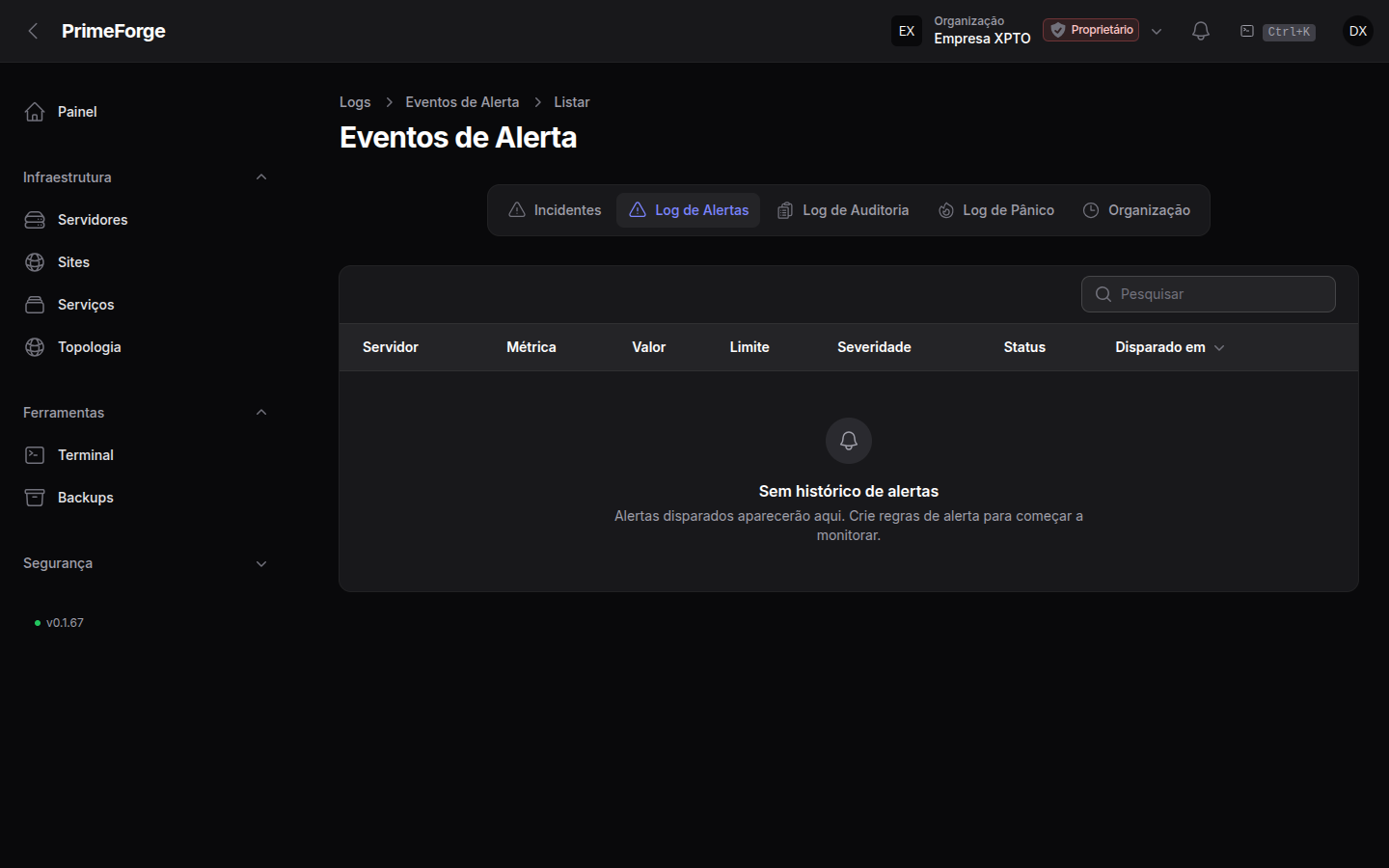
Task: Click the Disparado em sort chevron
Action: 1219,348
